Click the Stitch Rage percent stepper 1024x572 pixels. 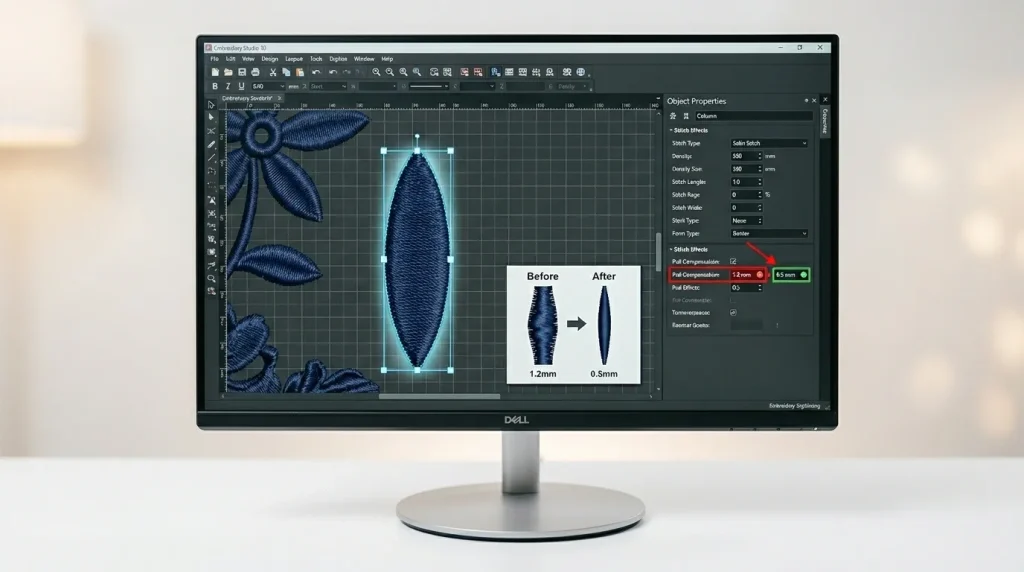point(760,195)
